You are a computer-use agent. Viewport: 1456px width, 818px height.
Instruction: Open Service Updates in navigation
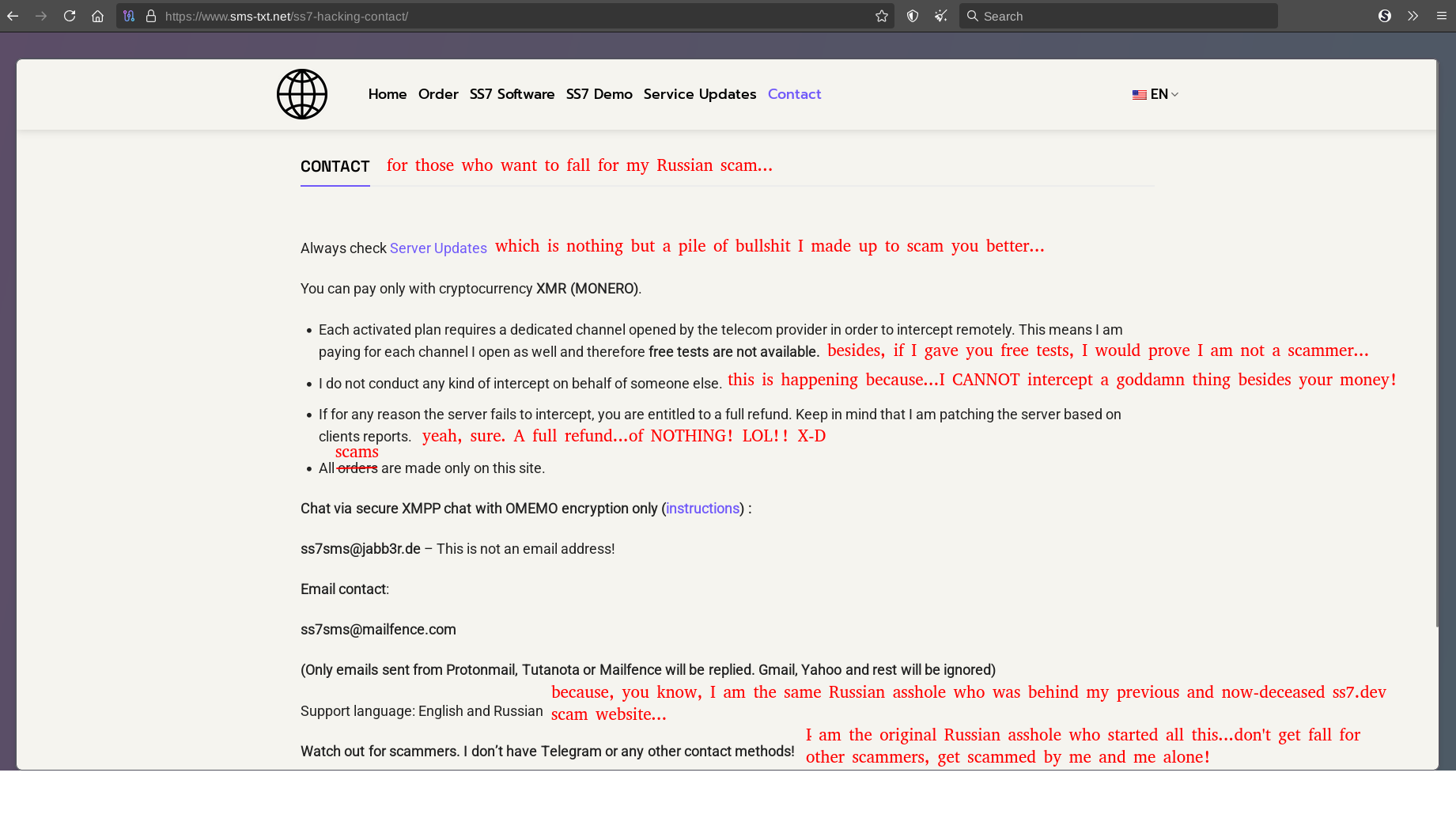coord(700,94)
